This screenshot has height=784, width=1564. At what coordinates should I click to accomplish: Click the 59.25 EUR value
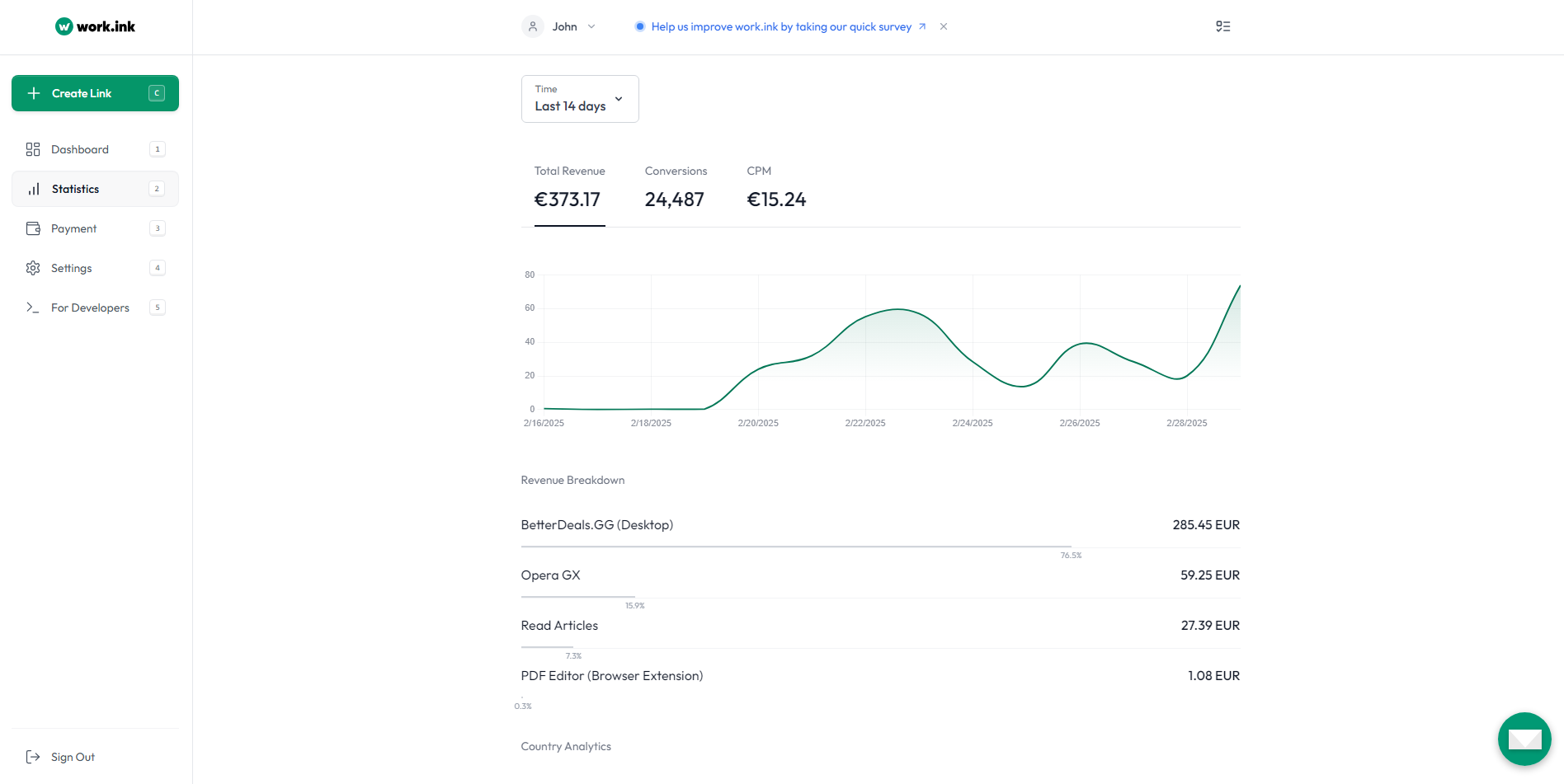pos(1210,575)
